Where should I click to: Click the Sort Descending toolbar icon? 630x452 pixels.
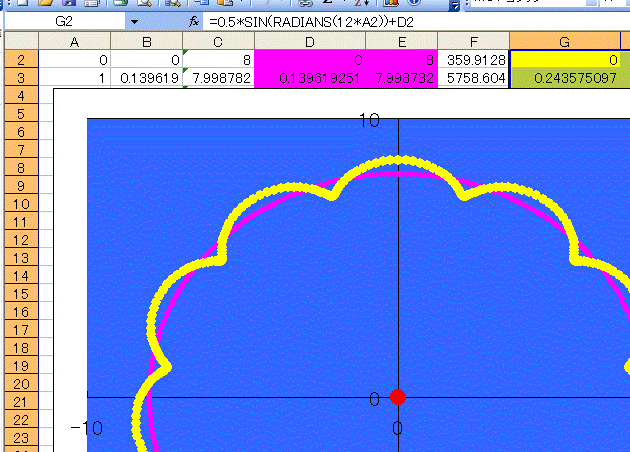[x=361, y=3]
